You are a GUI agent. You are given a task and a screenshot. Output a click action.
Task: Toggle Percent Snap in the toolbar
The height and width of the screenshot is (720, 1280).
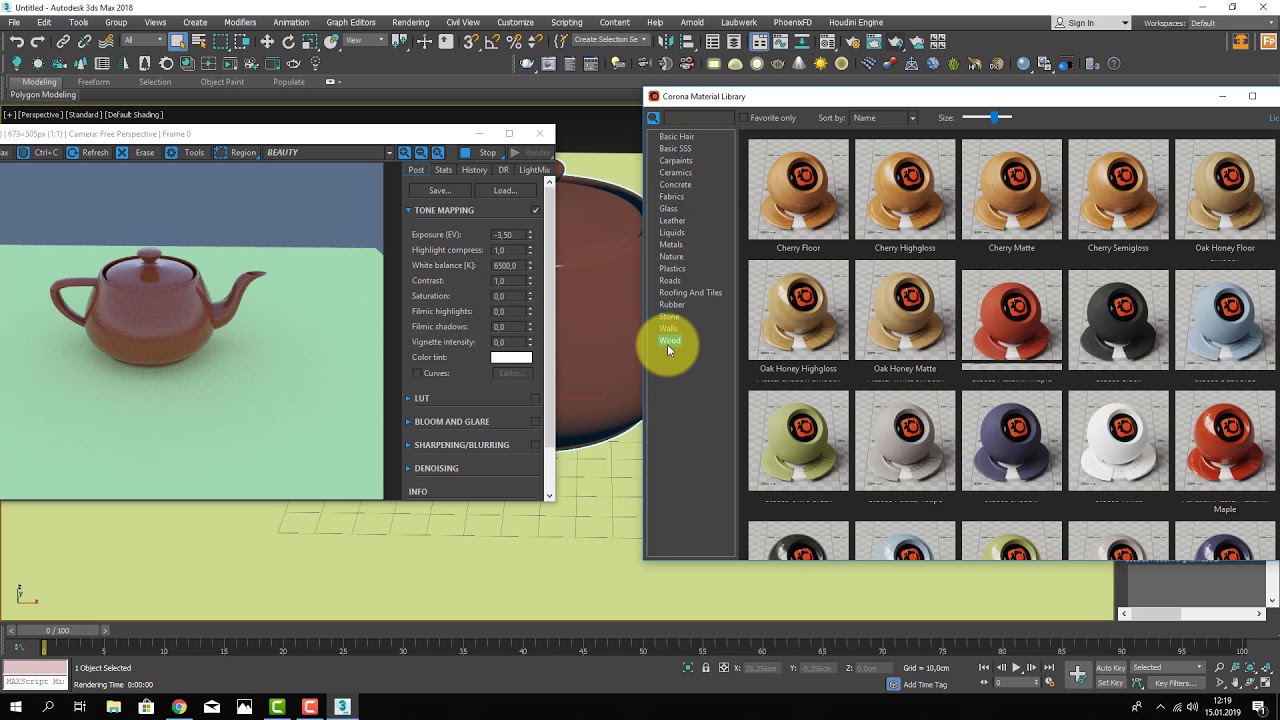click(x=514, y=41)
